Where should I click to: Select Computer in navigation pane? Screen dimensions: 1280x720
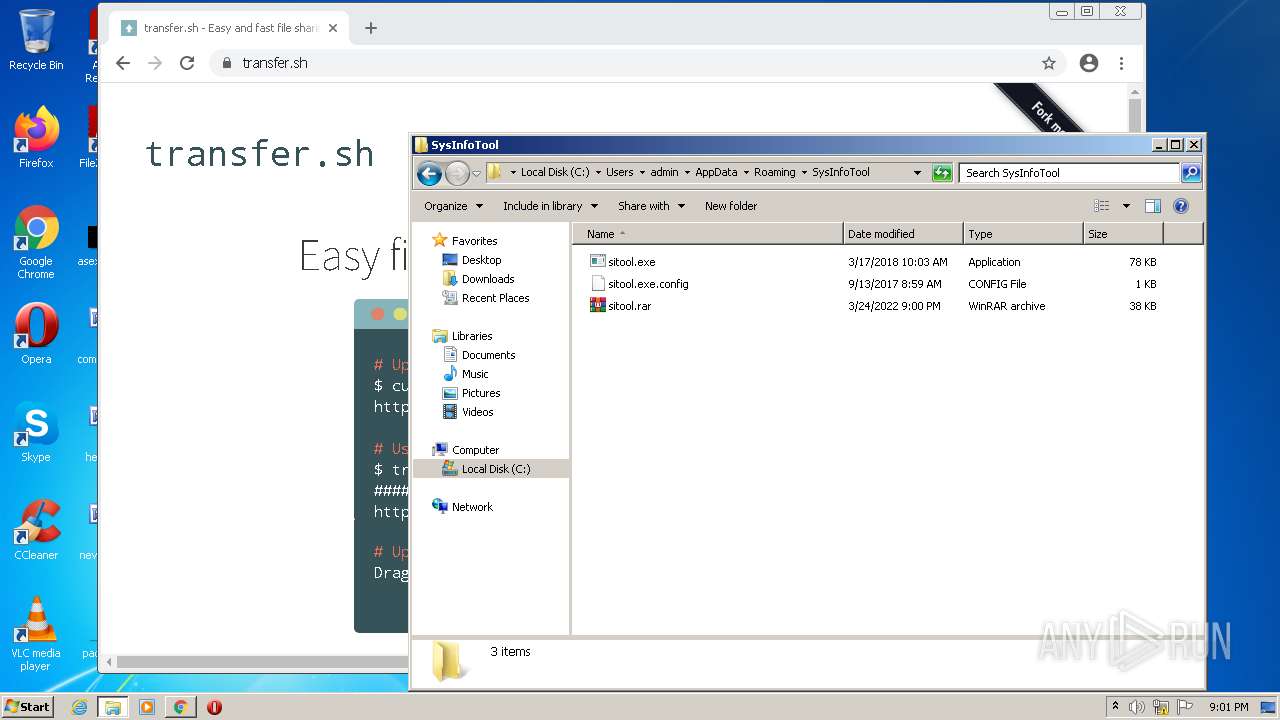(465, 450)
